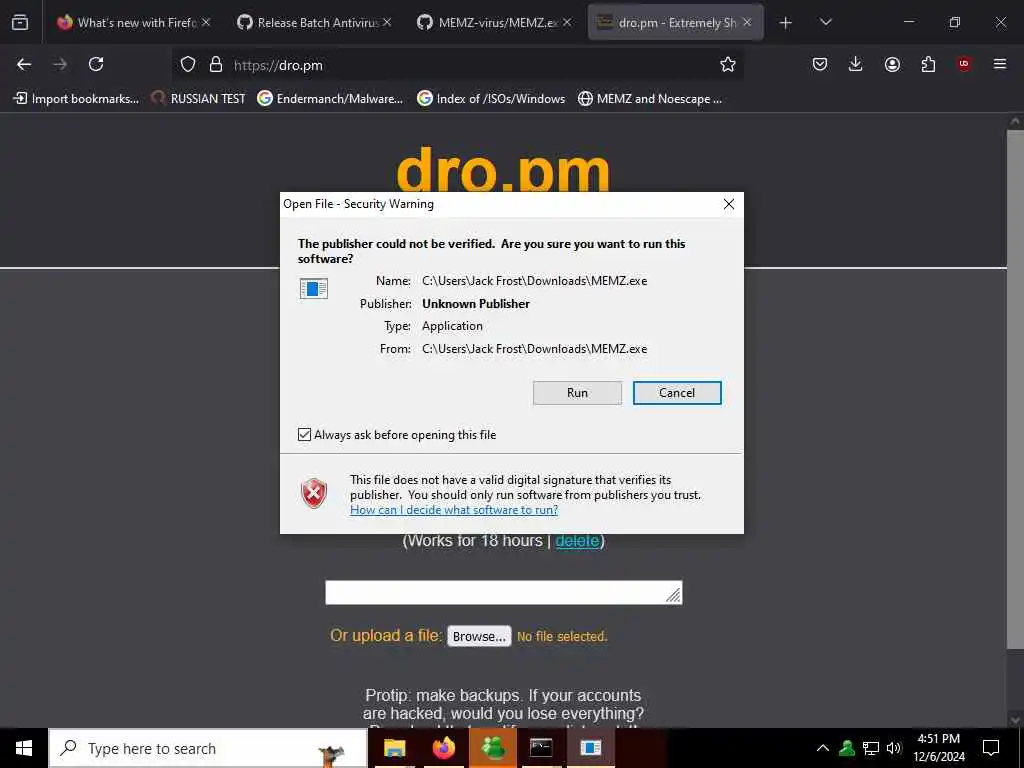The image size is (1024, 768).
Task: Close the What's new with Firefox tab
Action: pyautogui.click(x=206, y=22)
